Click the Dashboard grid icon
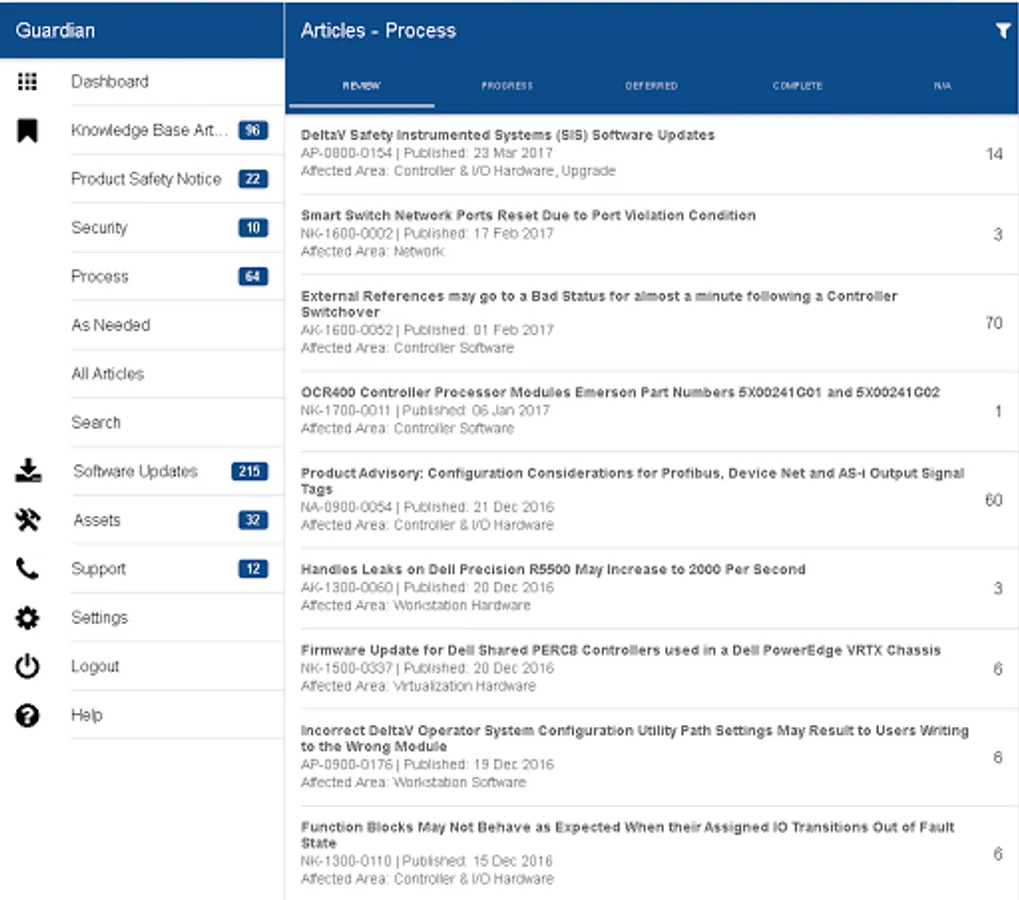The height and width of the screenshot is (900, 1019). click(27, 81)
